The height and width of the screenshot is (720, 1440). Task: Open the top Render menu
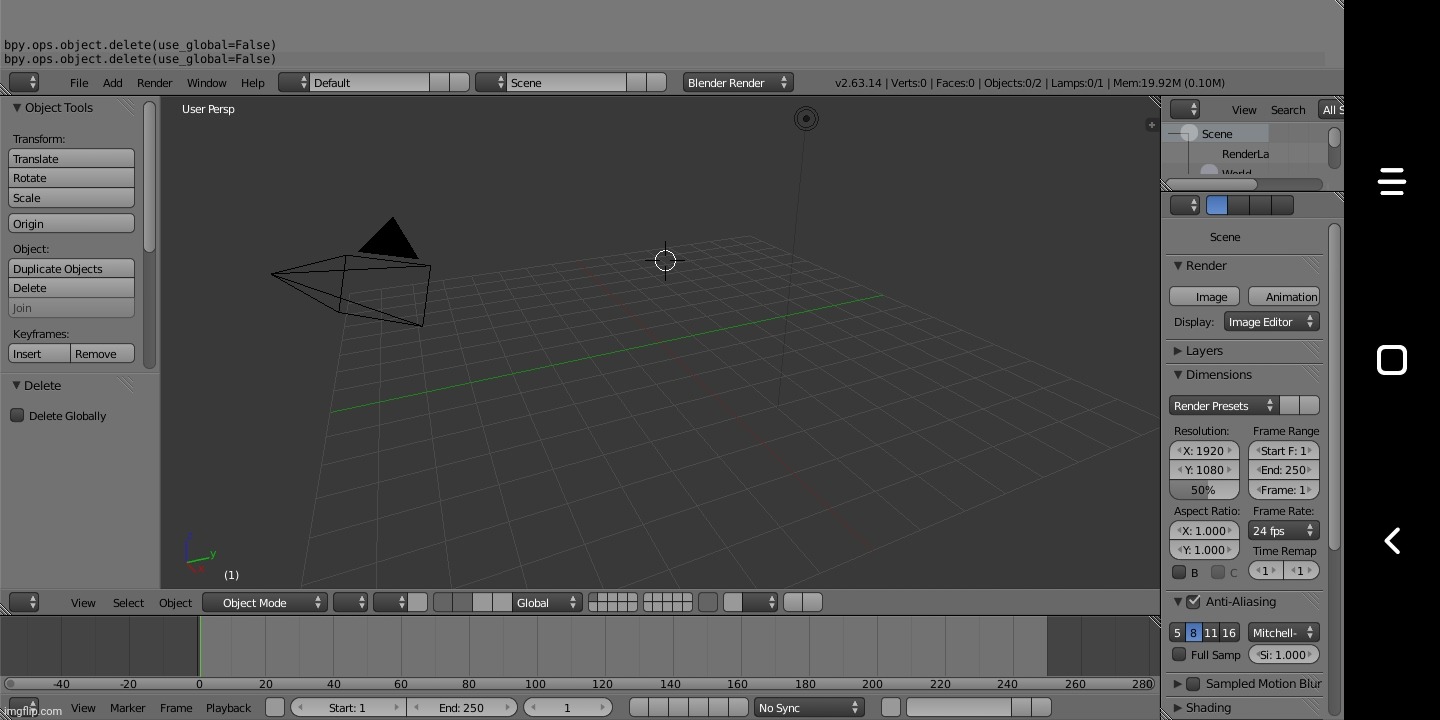pyautogui.click(x=155, y=82)
